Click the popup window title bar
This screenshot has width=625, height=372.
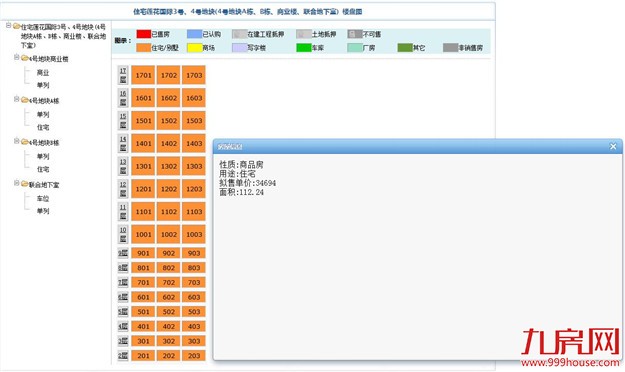[417, 147]
